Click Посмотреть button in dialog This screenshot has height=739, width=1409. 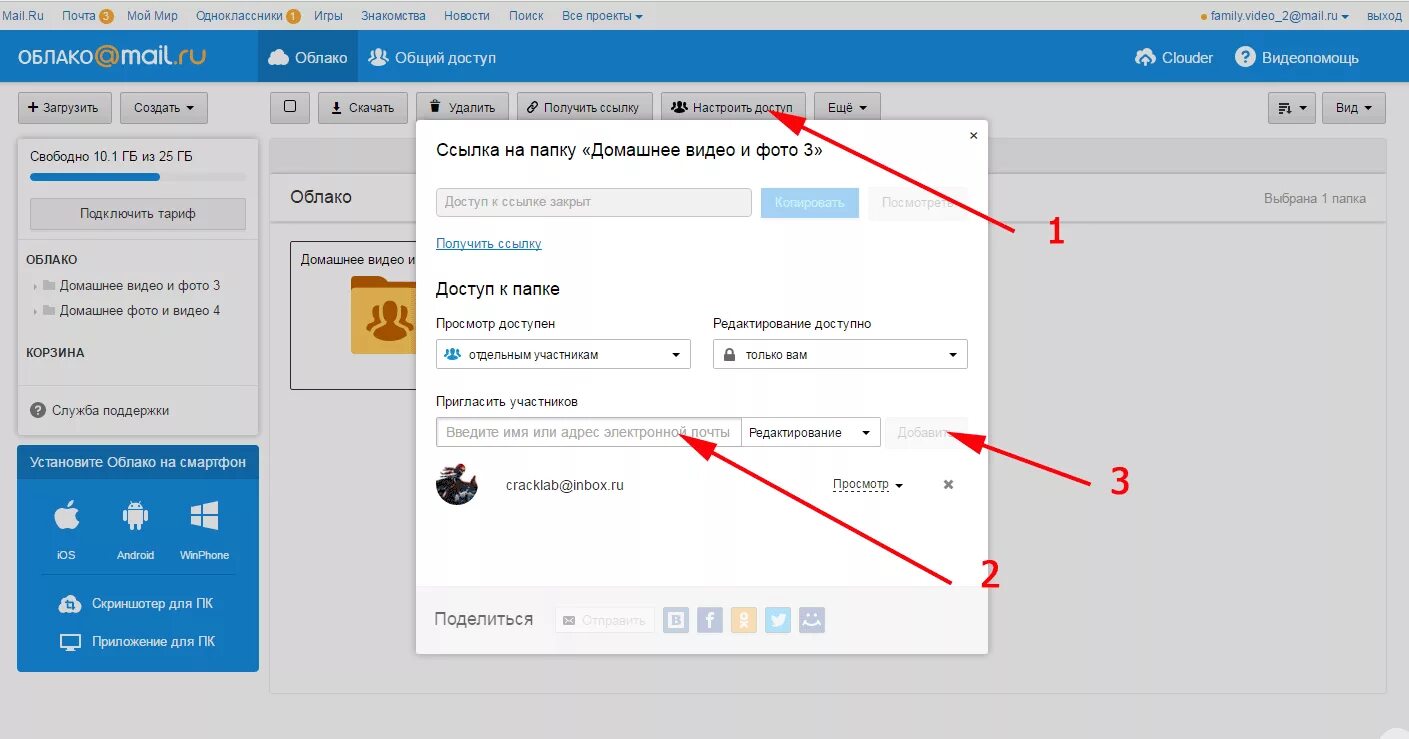click(917, 202)
